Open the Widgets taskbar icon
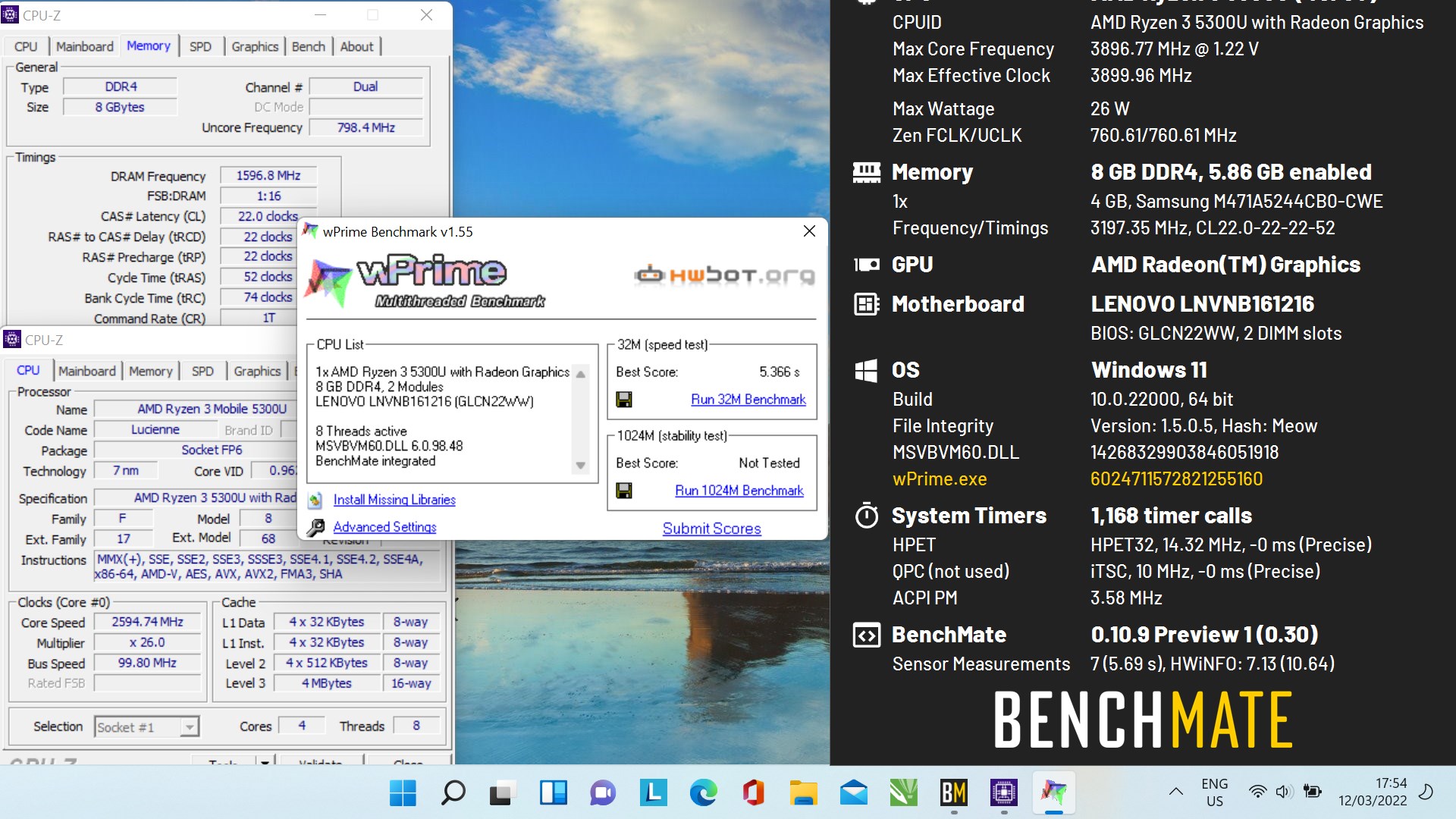Viewport: 1456px width, 819px height. pyautogui.click(x=553, y=793)
